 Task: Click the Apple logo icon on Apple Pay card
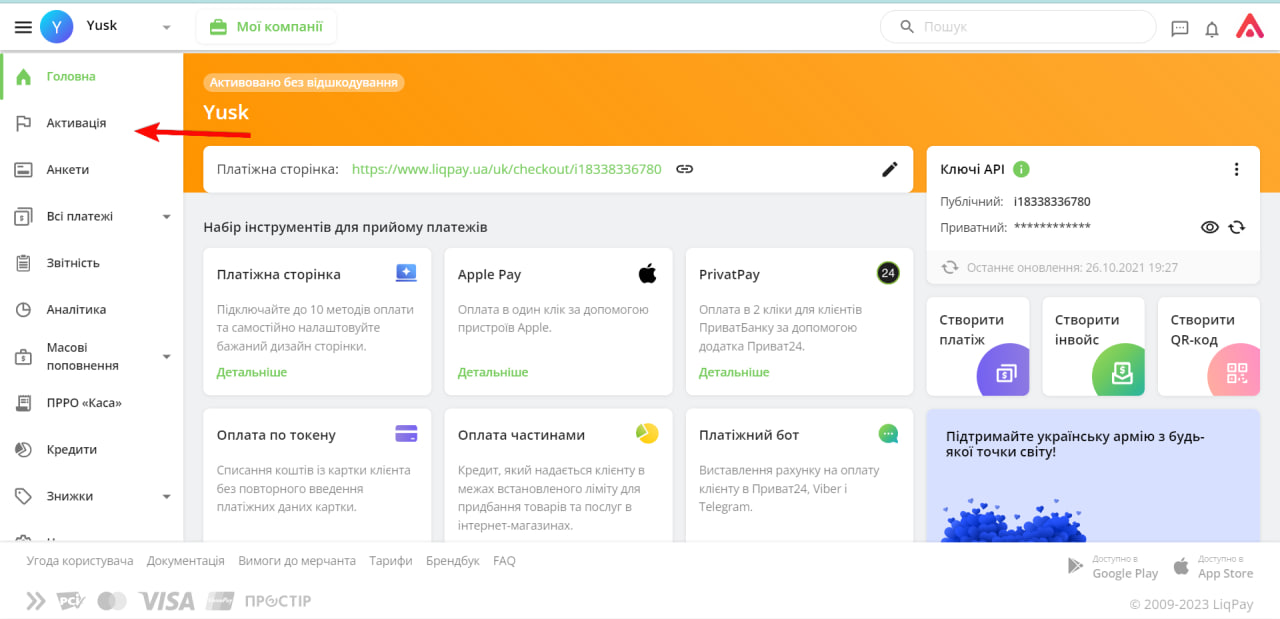(x=647, y=273)
